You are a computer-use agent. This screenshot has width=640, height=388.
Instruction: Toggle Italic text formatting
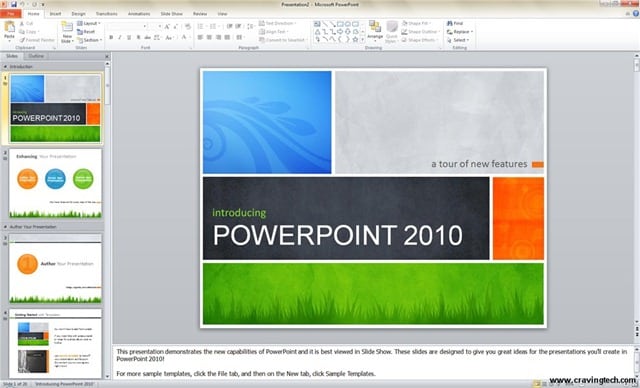pyautogui.click(x=120, y=38)
